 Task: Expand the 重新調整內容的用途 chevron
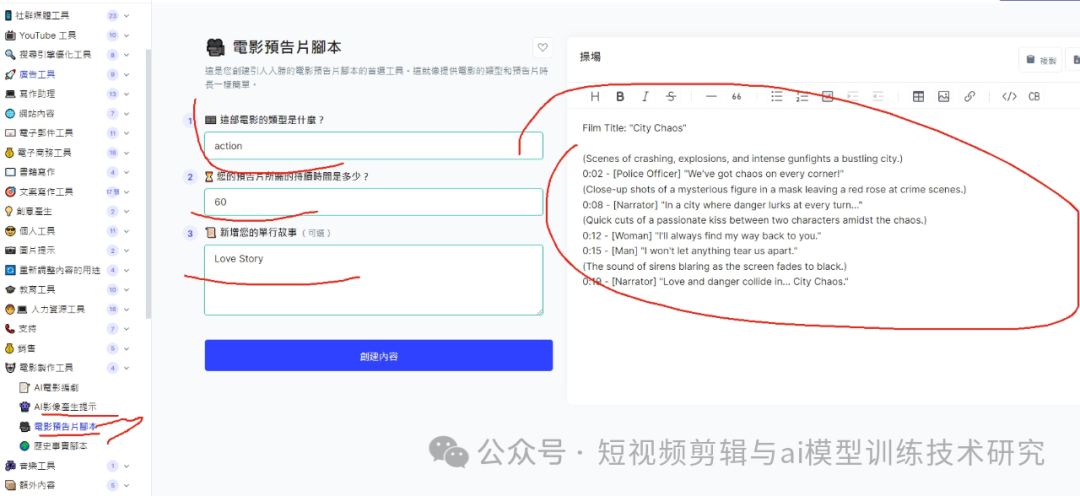click(x=127, y=270)
